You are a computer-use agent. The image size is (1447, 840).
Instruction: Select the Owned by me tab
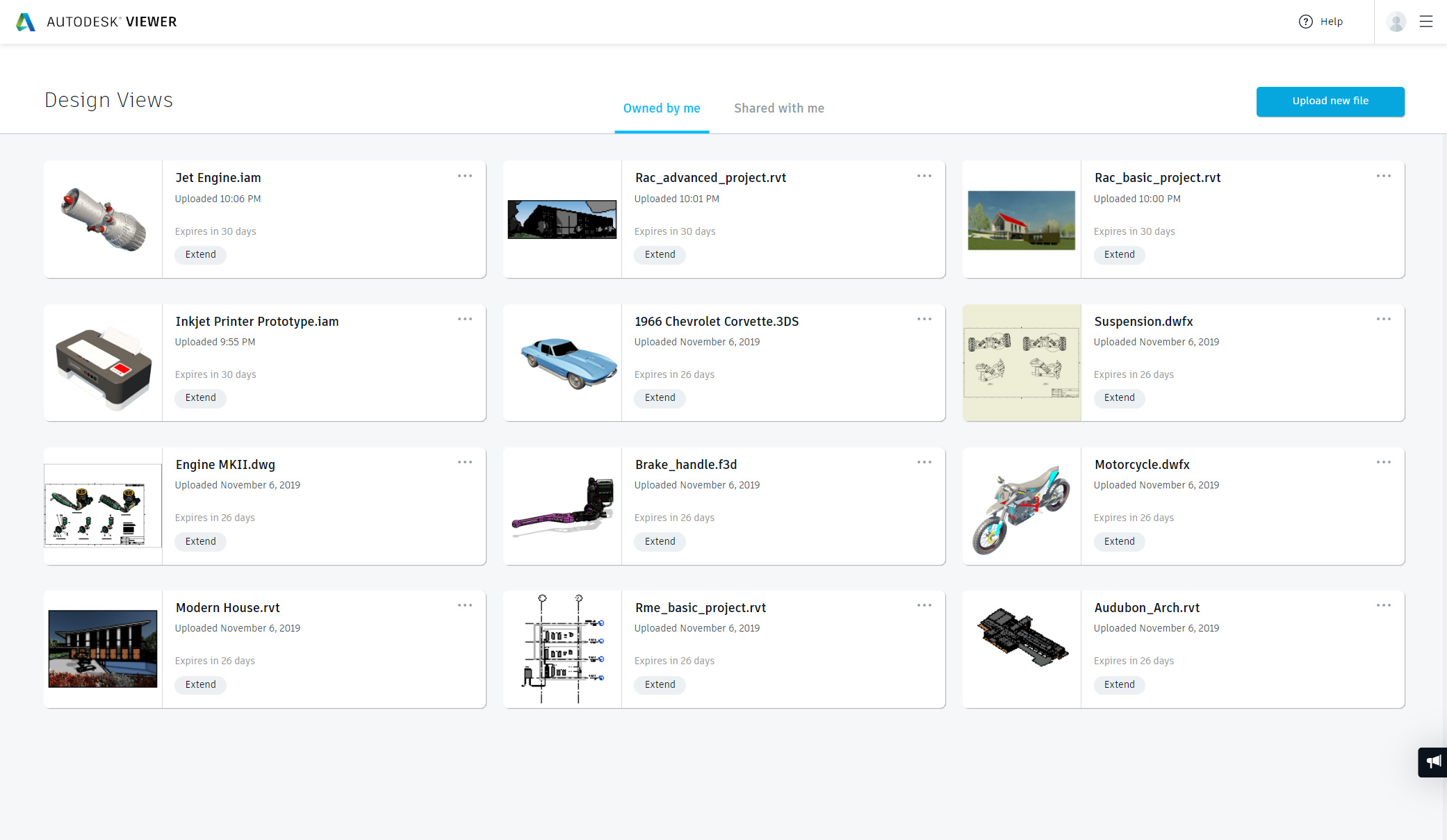coord(662,108)
